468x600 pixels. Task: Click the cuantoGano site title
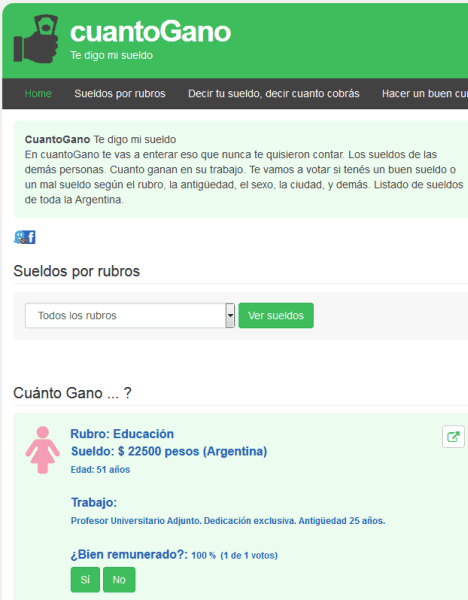150,32
